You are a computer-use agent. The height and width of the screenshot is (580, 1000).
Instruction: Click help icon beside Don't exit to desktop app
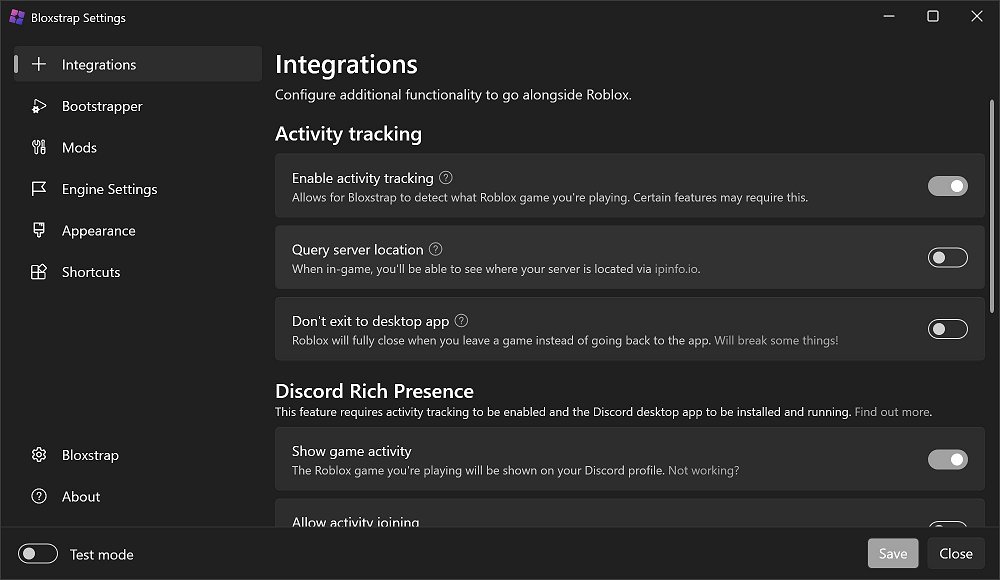click(461, 321)
